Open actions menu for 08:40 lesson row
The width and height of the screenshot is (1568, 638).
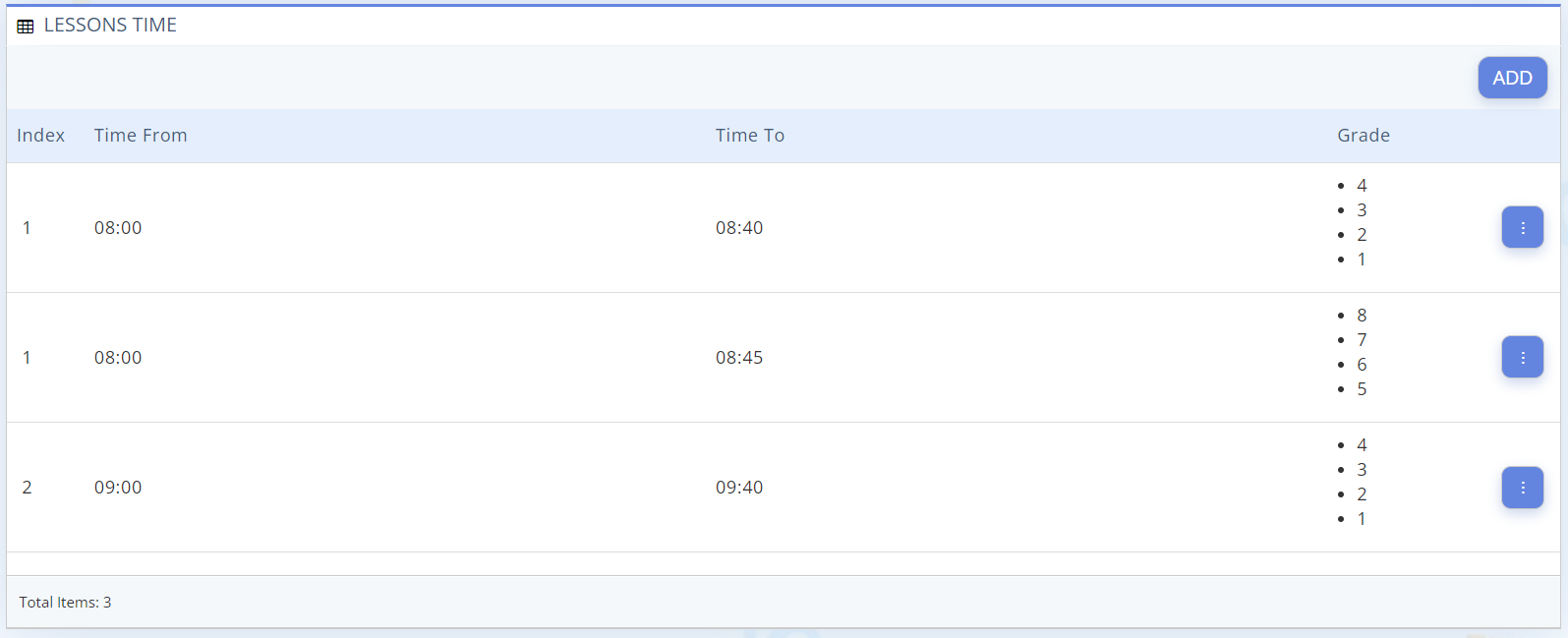[1523, 227]
